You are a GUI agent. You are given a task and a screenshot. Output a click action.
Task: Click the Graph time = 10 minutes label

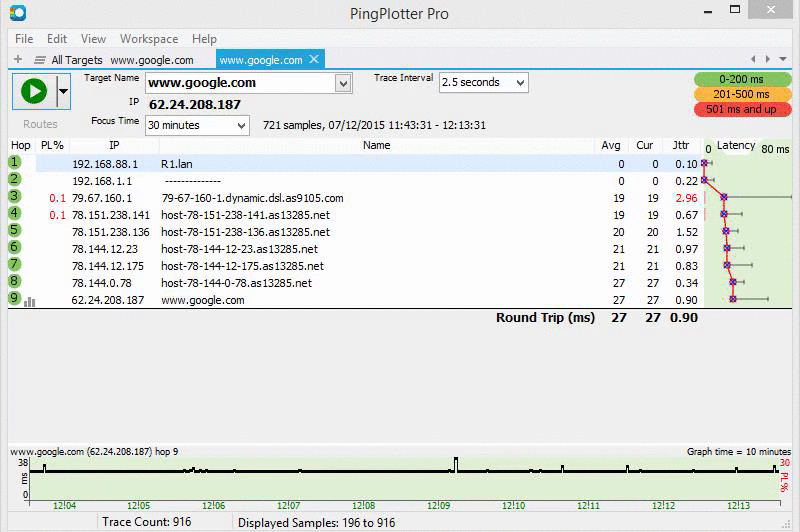[x=738, y=451]
